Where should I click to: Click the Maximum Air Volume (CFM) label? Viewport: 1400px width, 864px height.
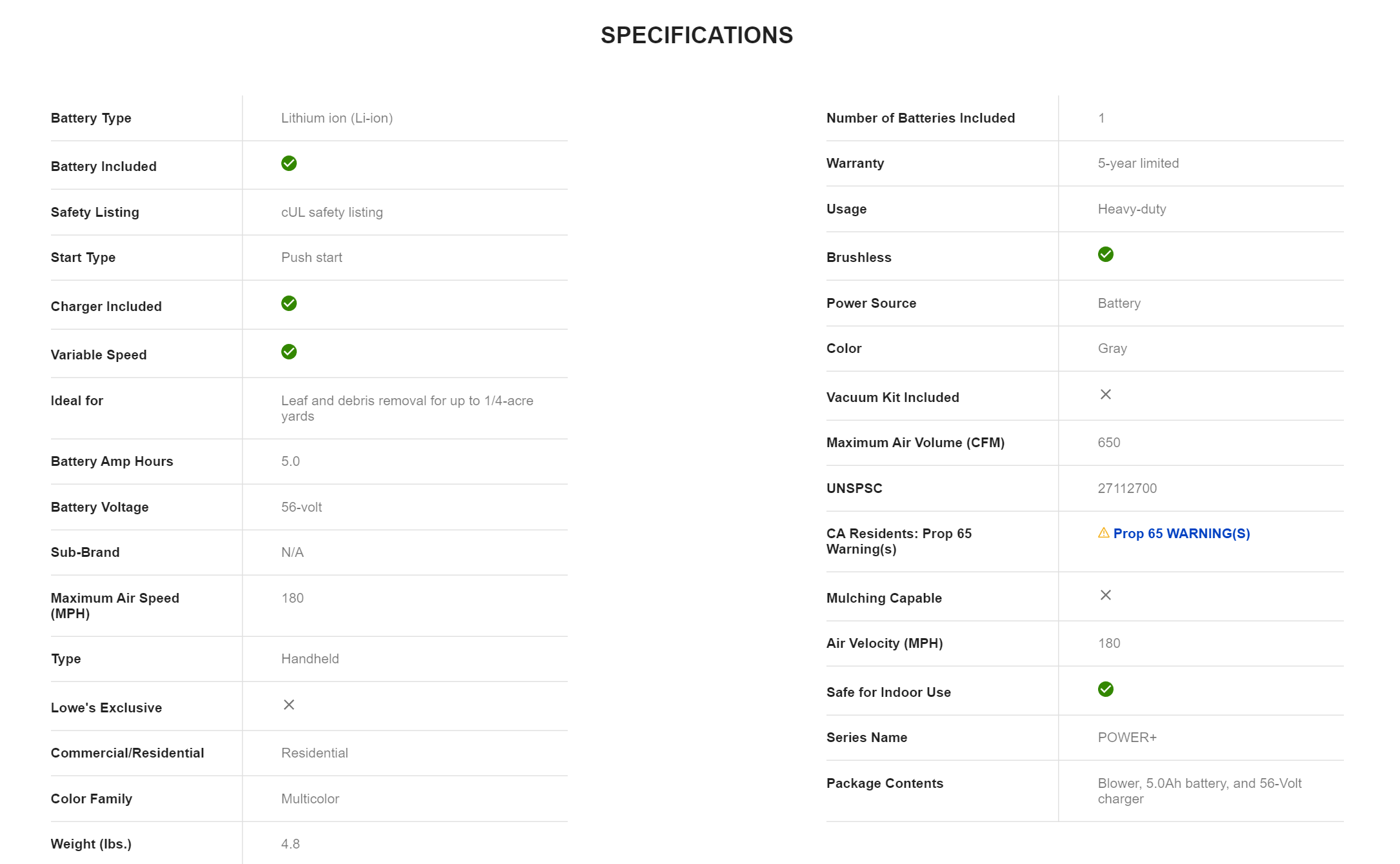coord(915,443)
